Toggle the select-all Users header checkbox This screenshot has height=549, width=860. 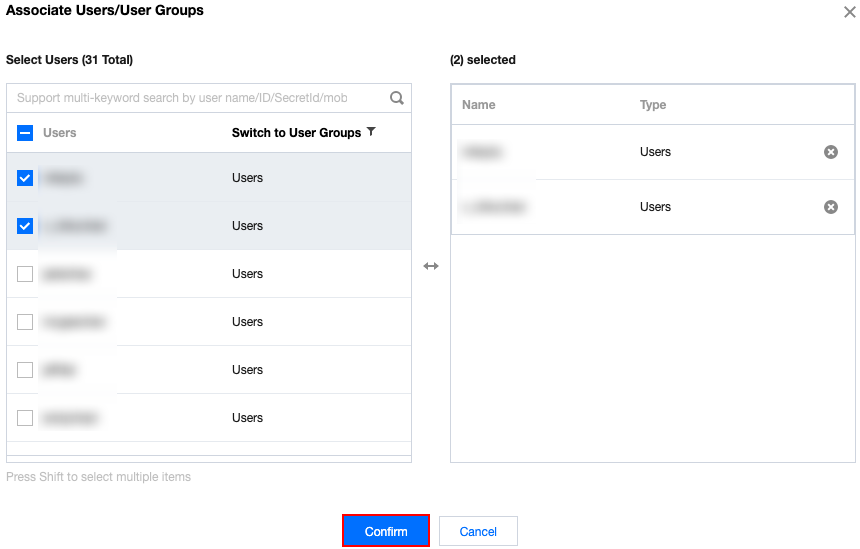25,133
